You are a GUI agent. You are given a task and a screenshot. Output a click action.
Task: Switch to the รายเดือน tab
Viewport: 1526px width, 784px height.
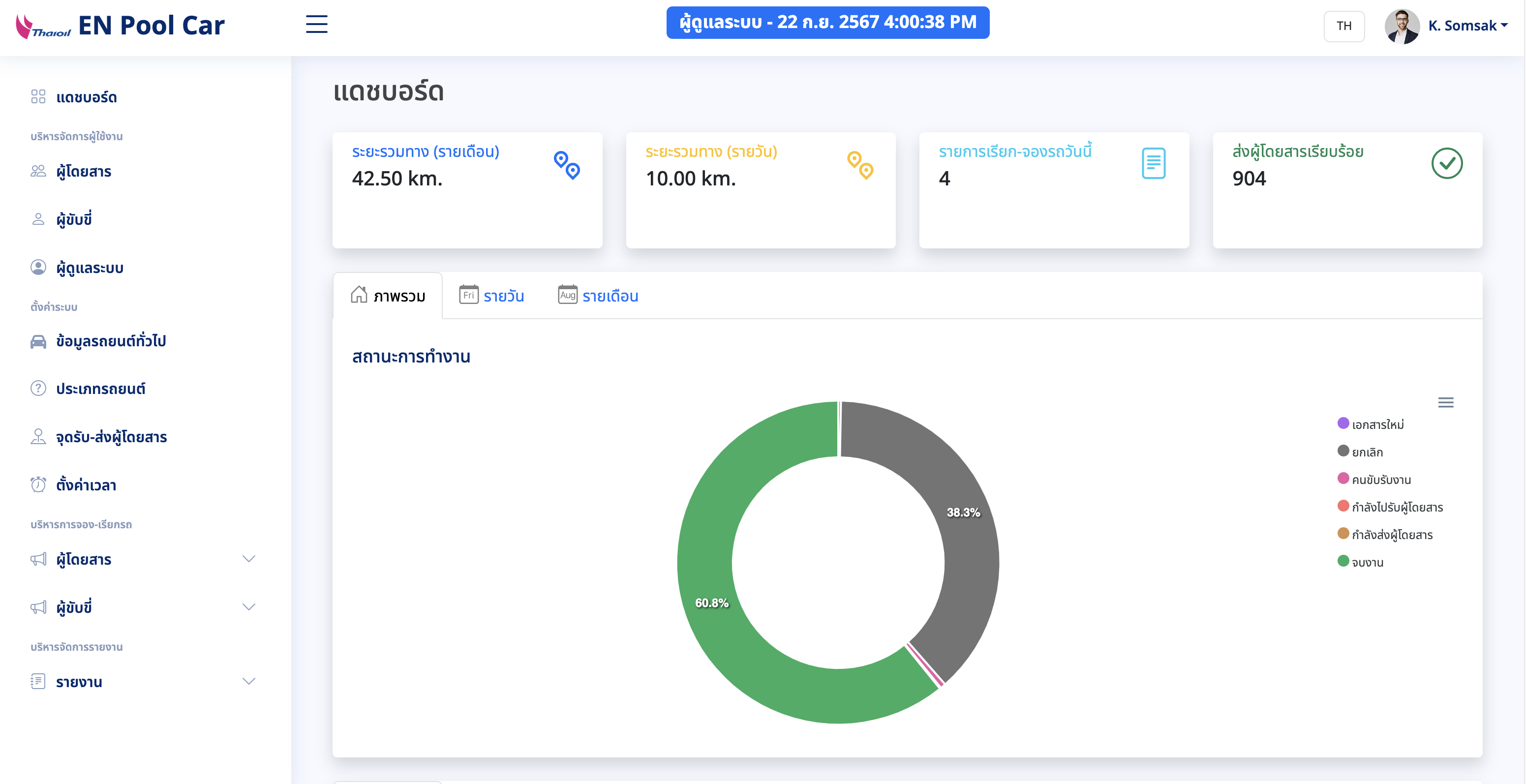point(598,296)
